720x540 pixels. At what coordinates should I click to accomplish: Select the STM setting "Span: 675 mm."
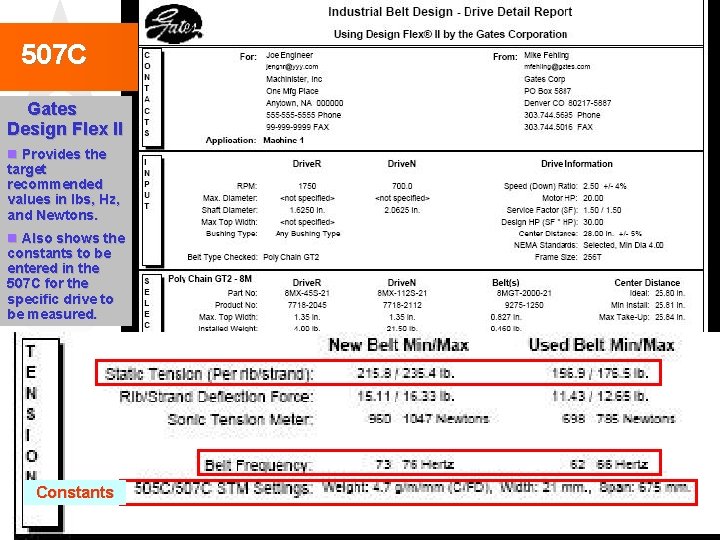point(645,488)
